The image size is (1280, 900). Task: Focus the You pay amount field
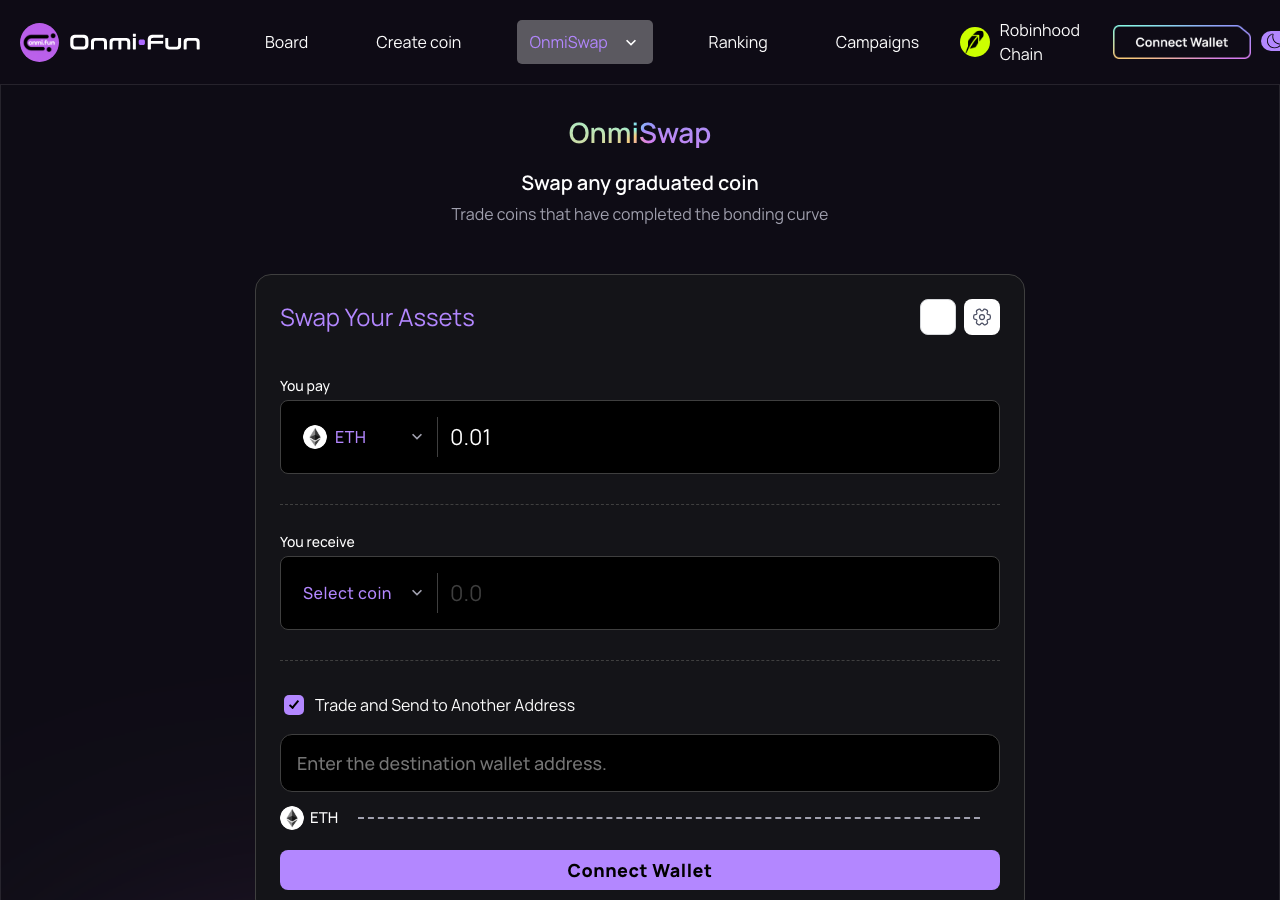[x=718, y=437]
